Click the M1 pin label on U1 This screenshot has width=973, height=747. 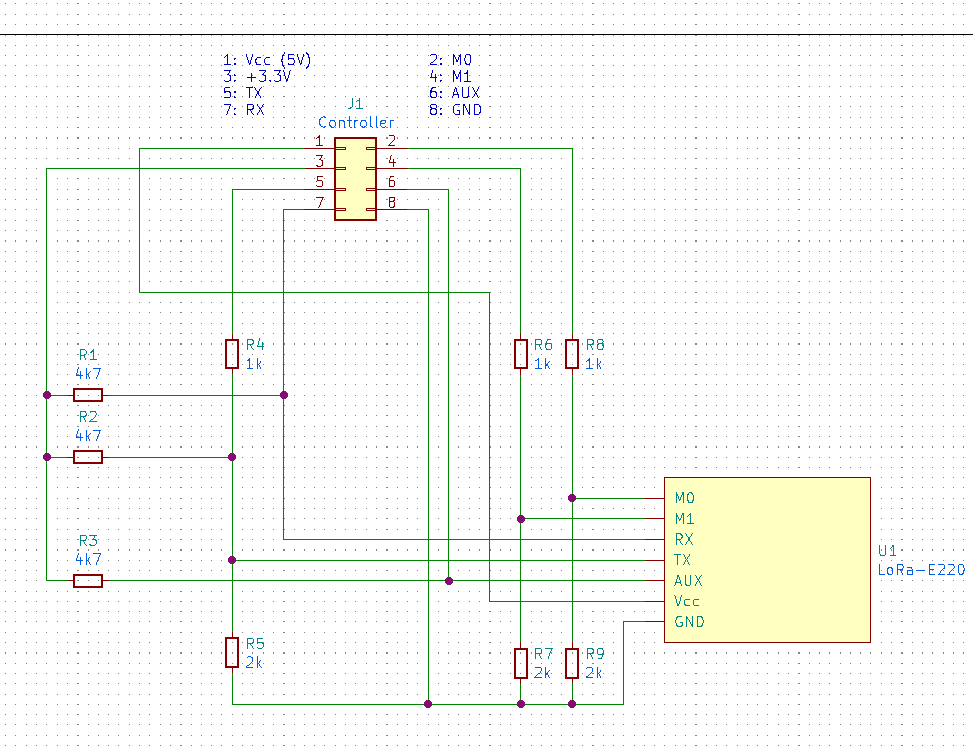pyautogui.click(x=684, y=519)
